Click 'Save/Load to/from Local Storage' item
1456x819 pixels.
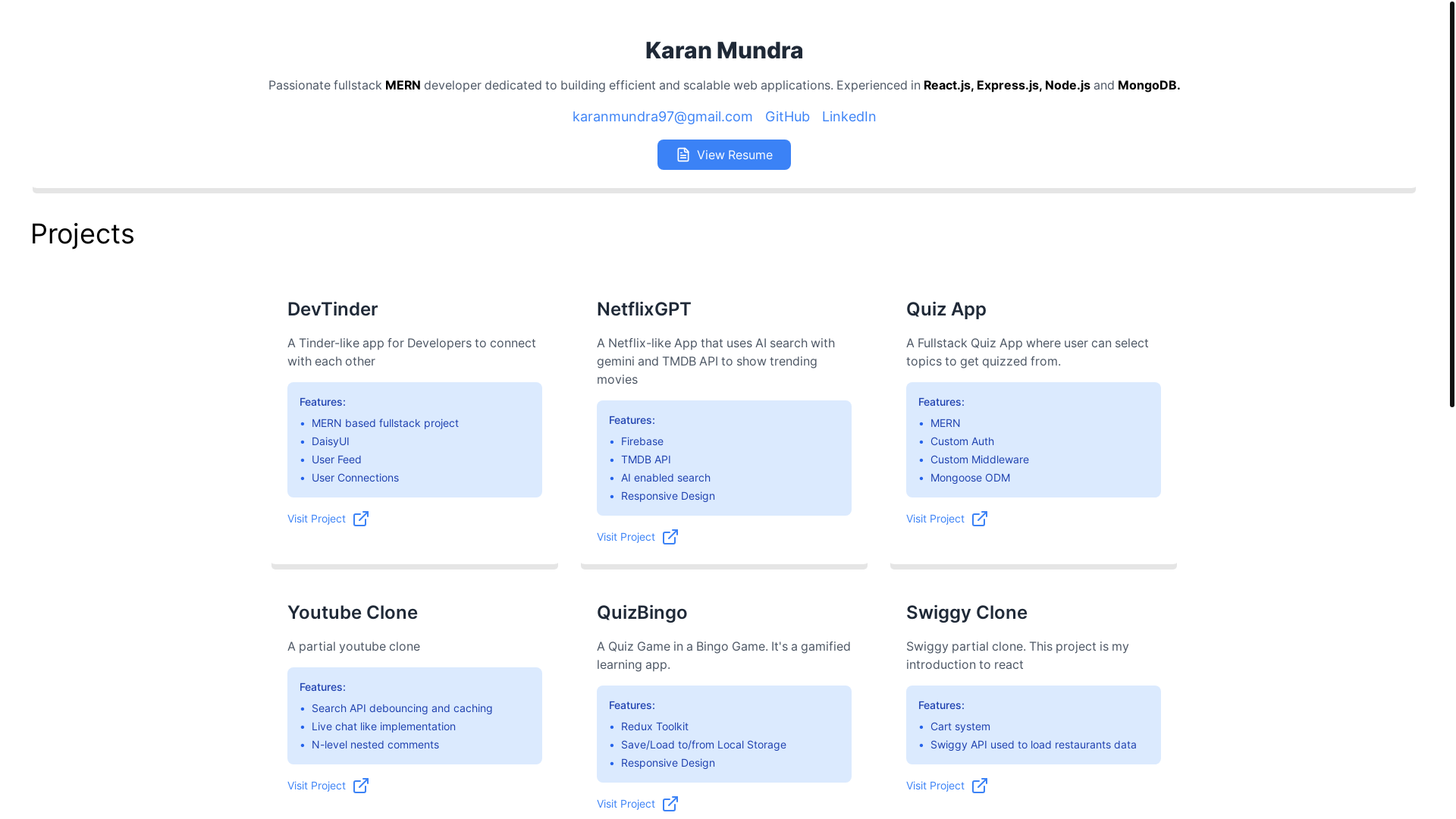pyautogui.click(x=704, y=745)
